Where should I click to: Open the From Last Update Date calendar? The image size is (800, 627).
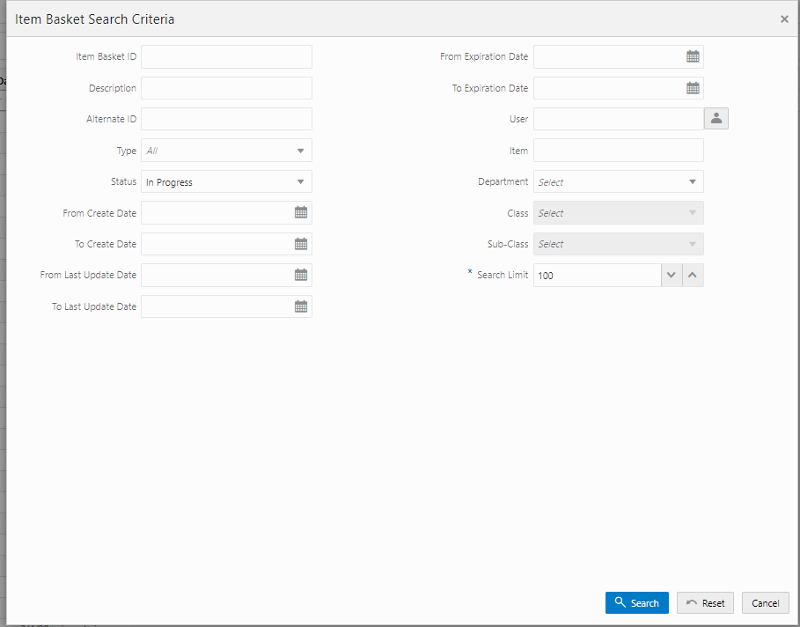click(301, 275)
